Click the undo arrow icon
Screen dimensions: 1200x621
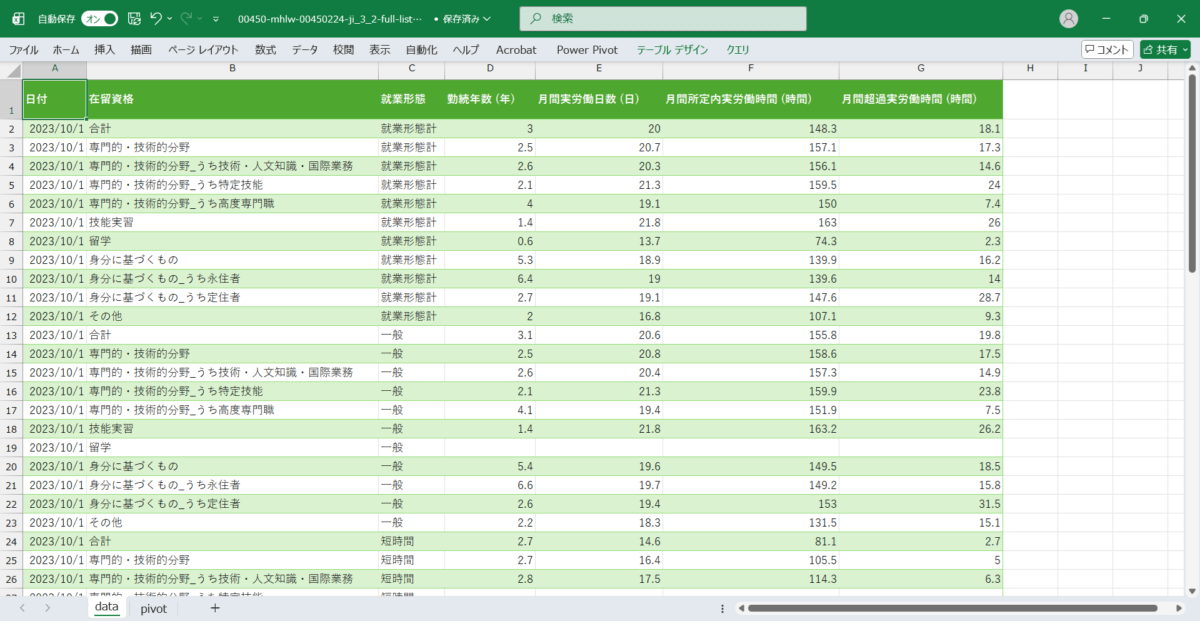coord(155,18)
